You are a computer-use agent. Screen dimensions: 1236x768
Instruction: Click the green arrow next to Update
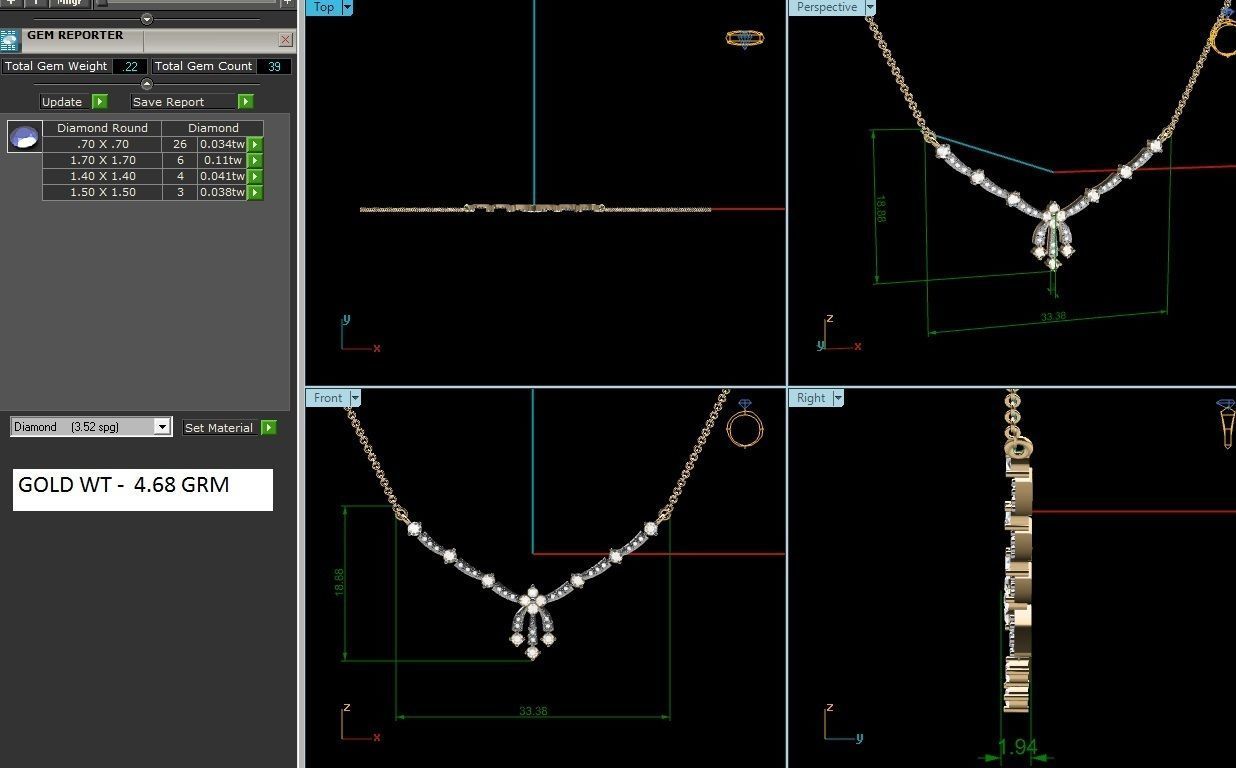[100, 102]
